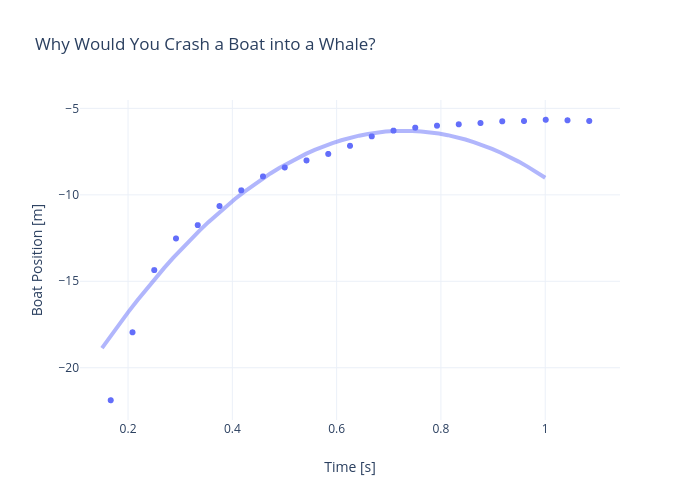Click the y-axis tick label −10
Viewport: 700px width, 500px height.
tap(68, 195)
